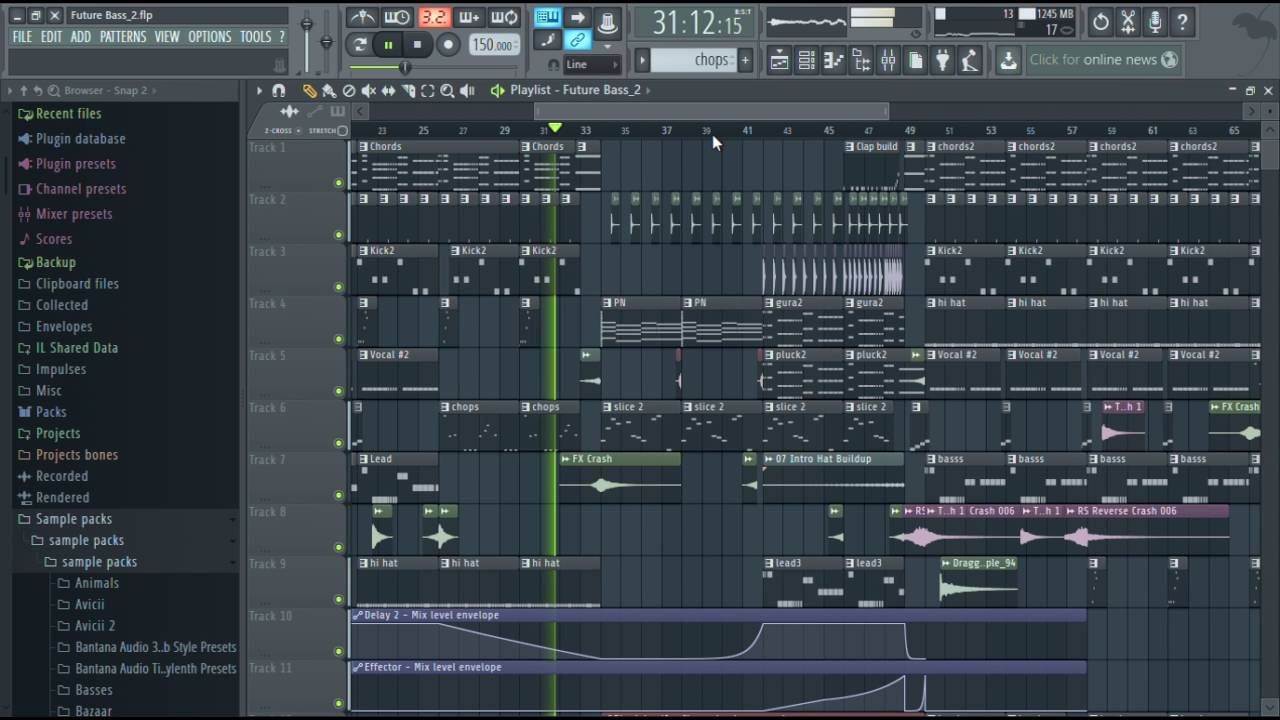The height and width of the screenshot is (720, 1280).
Task: Select the Recent files browser item
Action: pyautogui.click(x=68, y=114)
